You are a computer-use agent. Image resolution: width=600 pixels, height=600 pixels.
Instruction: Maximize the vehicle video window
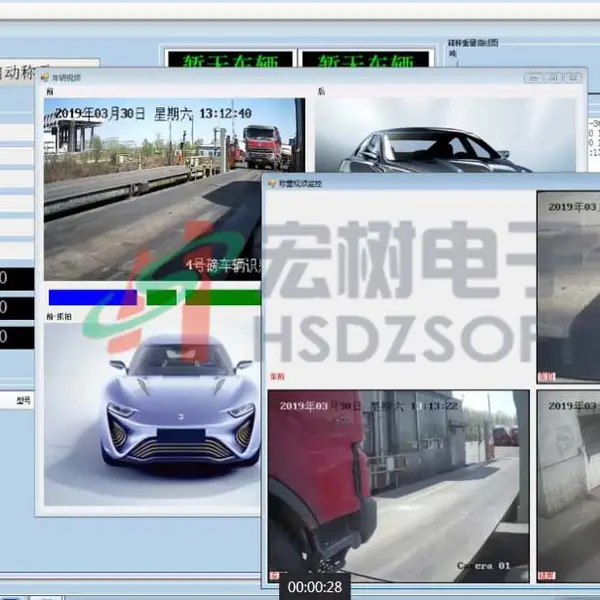553,78
